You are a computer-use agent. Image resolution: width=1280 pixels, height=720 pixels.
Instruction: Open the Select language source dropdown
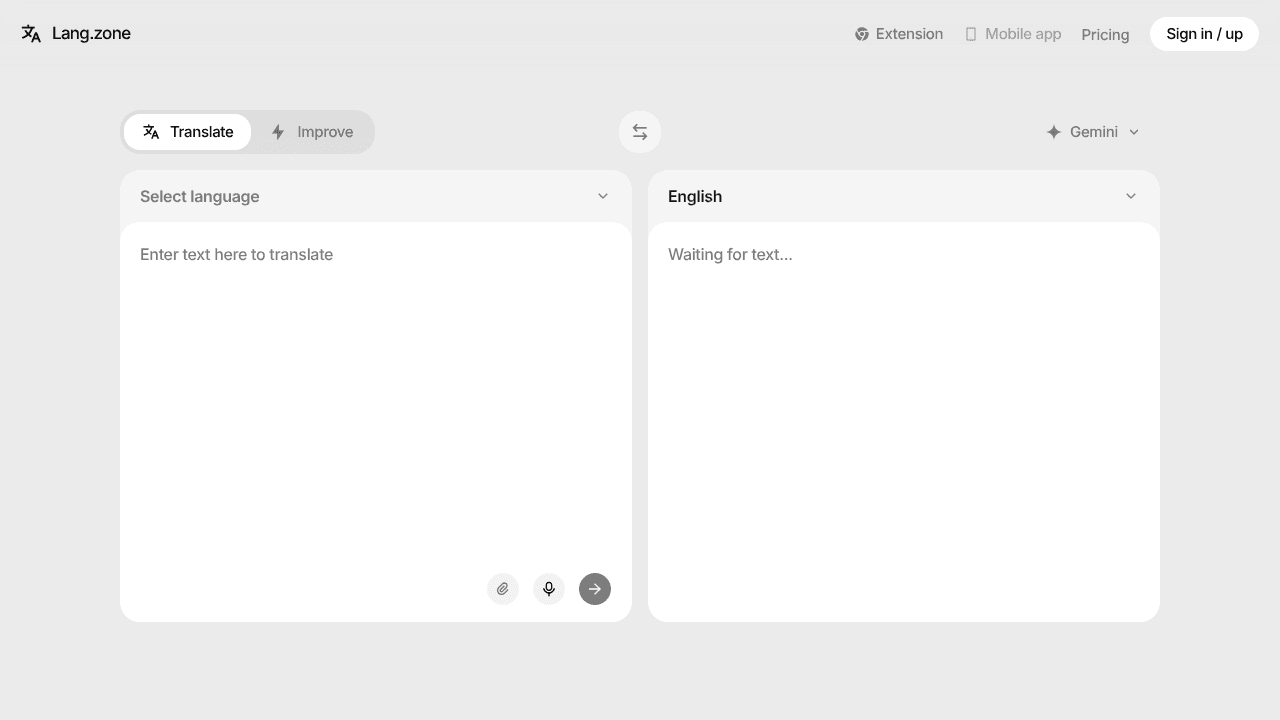coord(376,196)
